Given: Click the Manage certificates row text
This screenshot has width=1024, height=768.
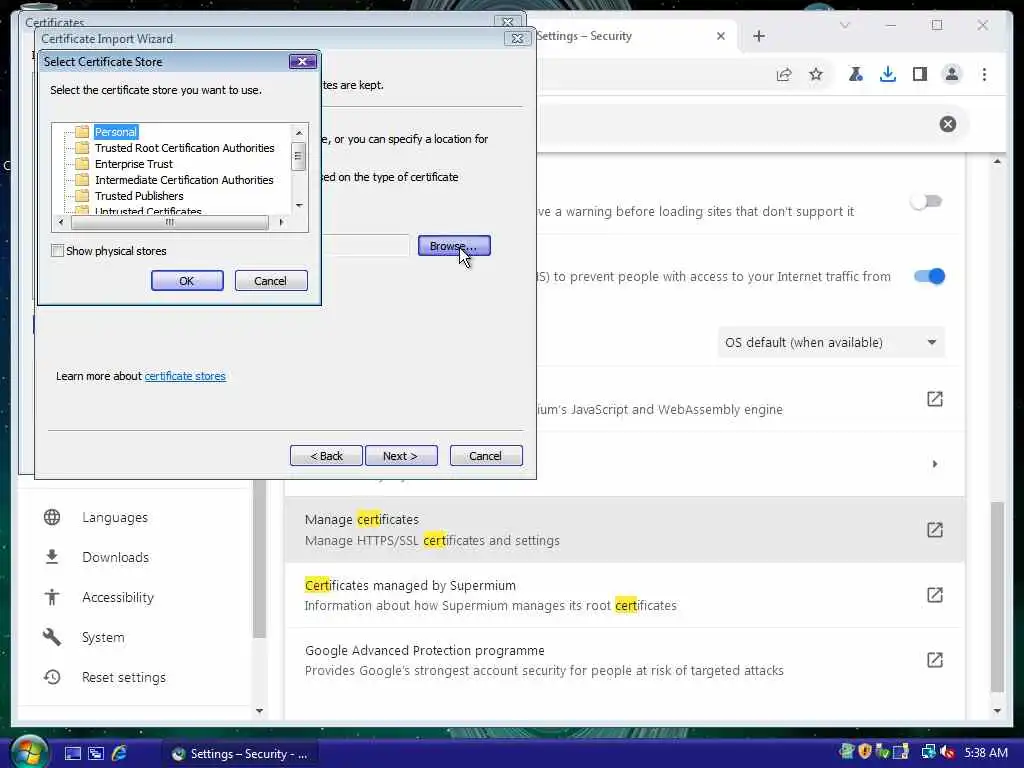Looking at the screenshot, I should tap(362, 520).
